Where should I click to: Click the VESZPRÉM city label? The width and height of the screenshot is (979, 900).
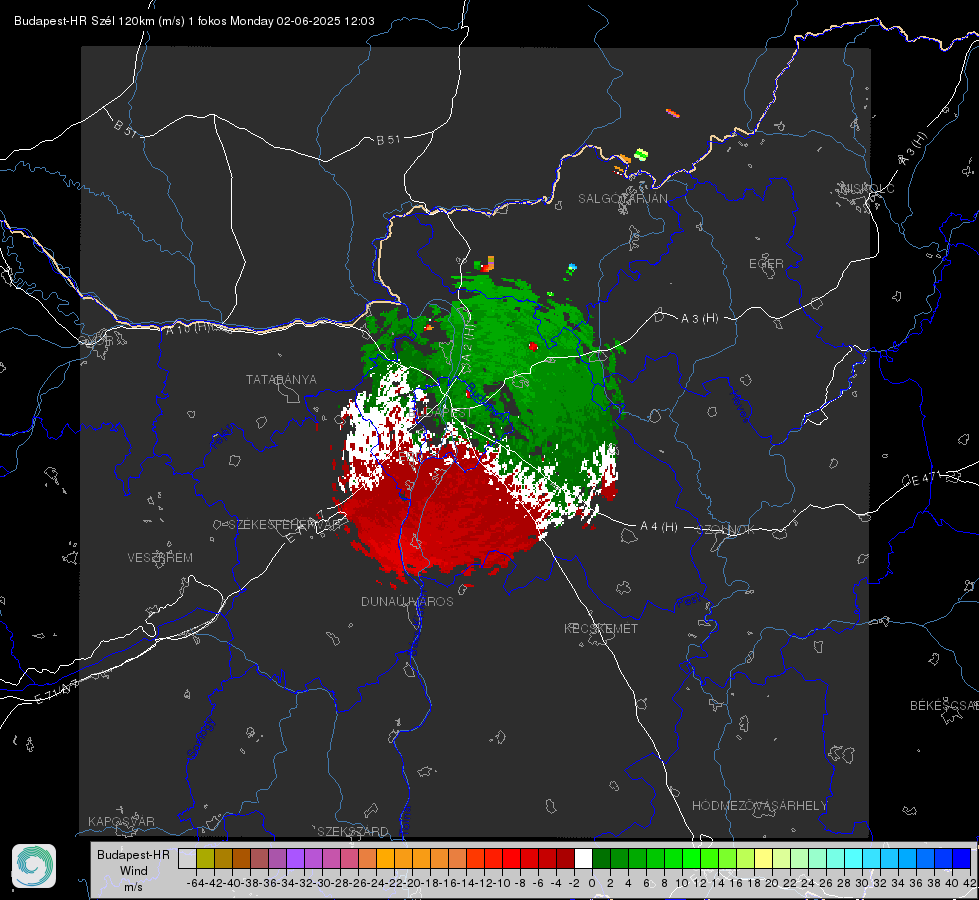coord(160,557)
